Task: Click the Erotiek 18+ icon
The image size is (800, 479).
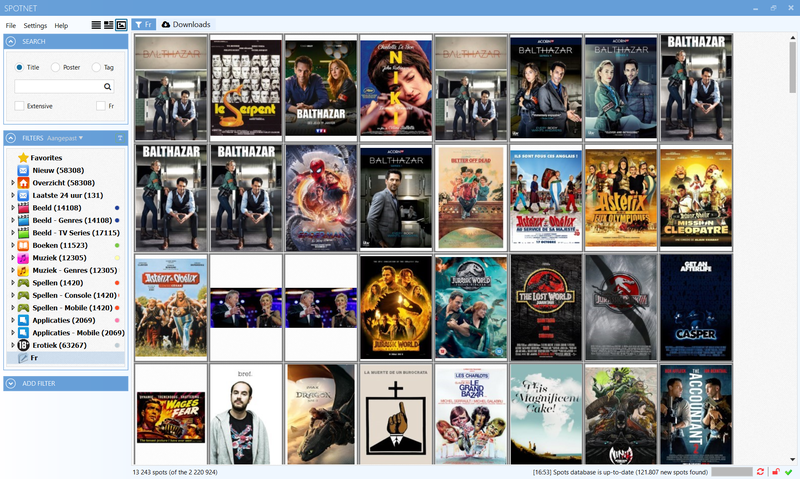Action: pos(23,345)
